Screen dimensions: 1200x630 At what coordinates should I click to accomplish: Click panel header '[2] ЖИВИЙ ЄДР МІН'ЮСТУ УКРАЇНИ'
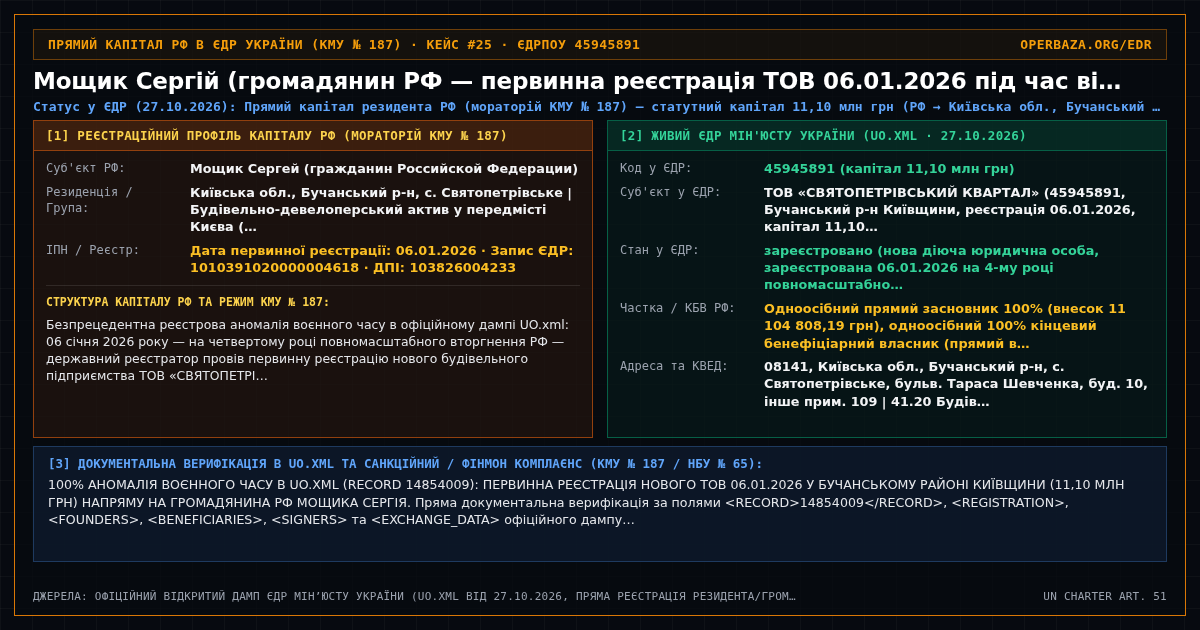[x=823, y=136]
